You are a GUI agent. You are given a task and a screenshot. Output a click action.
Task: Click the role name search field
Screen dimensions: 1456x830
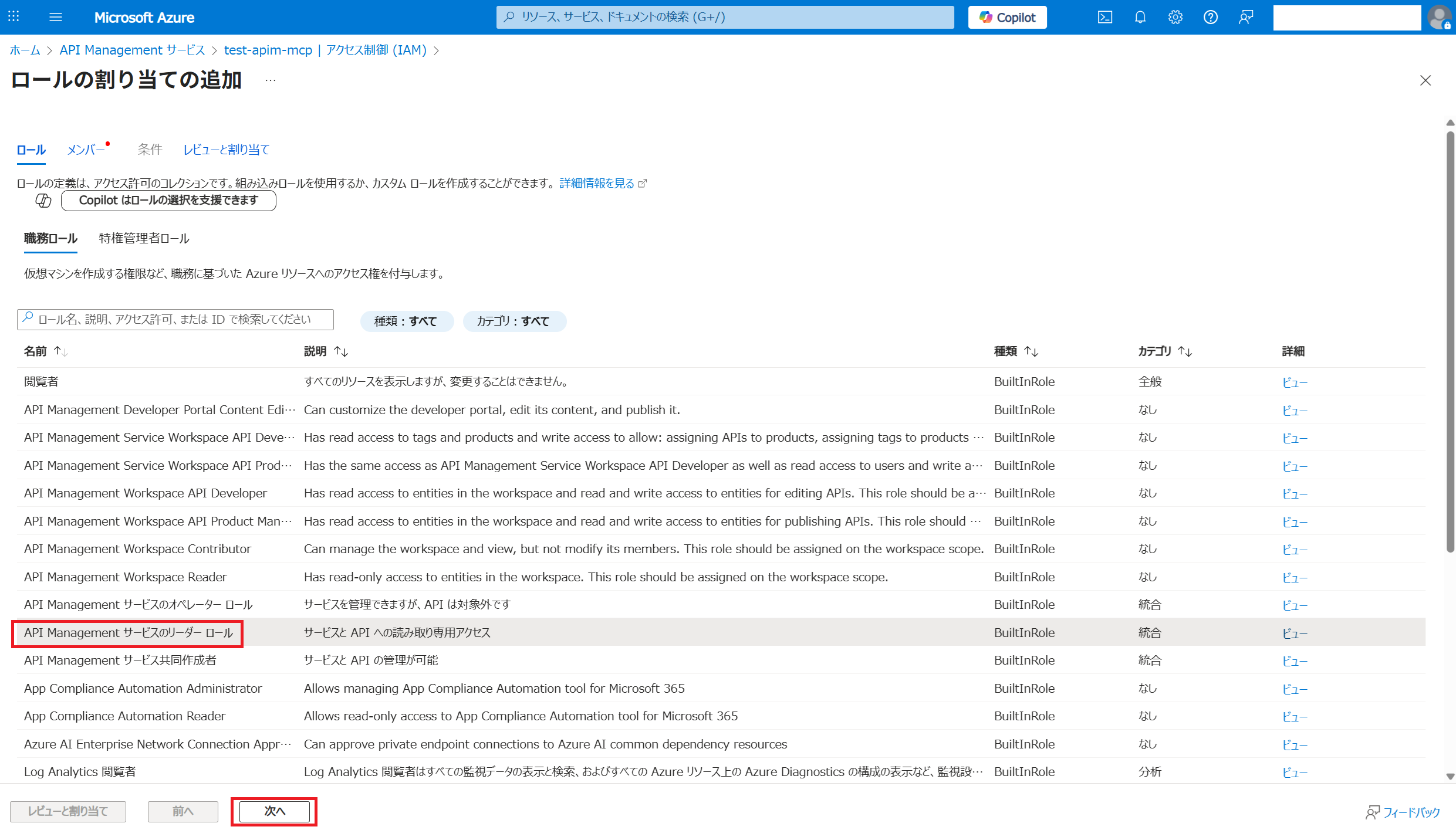coord(175,320)
